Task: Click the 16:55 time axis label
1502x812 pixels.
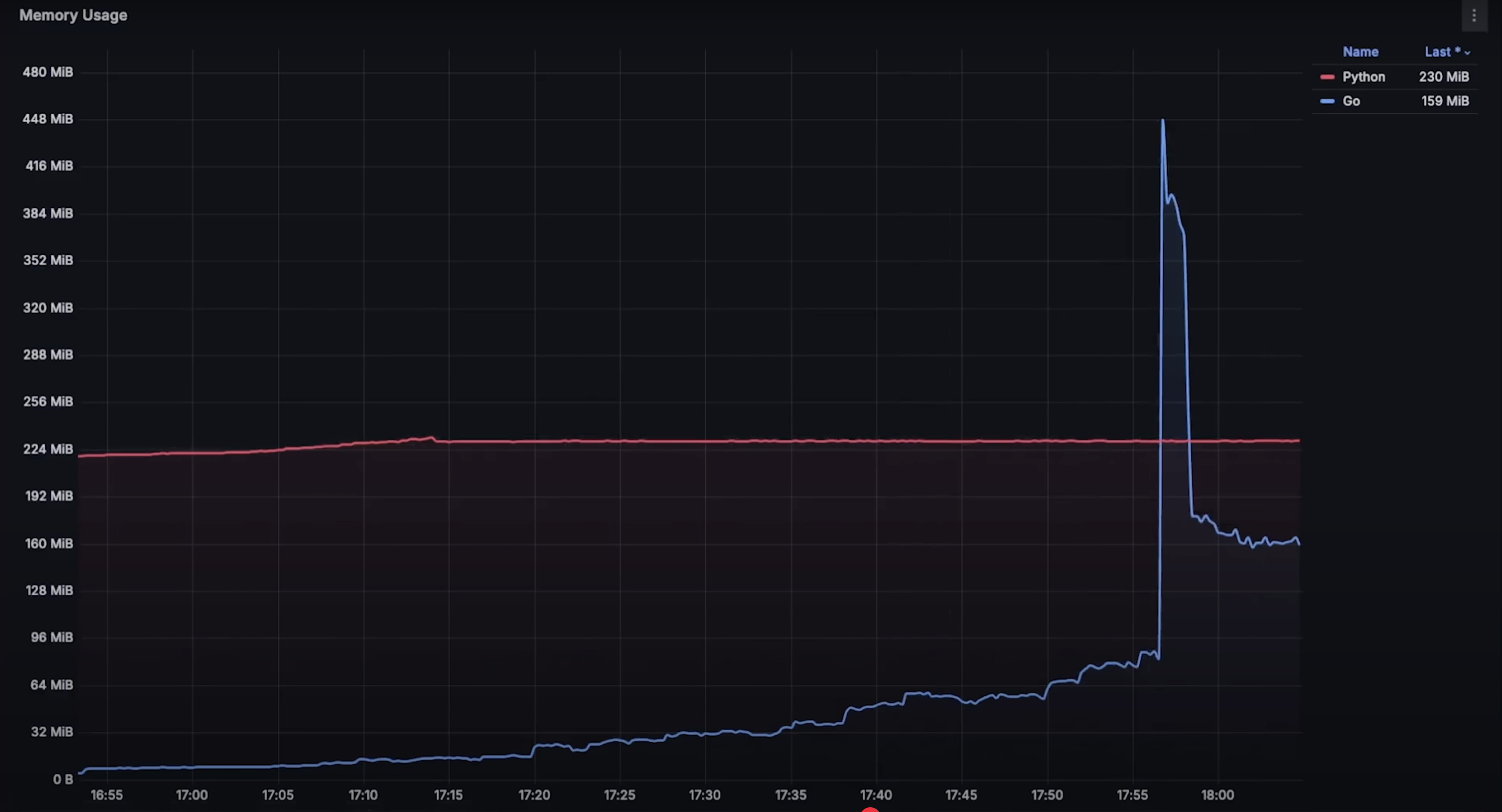Action: (107, 795)
